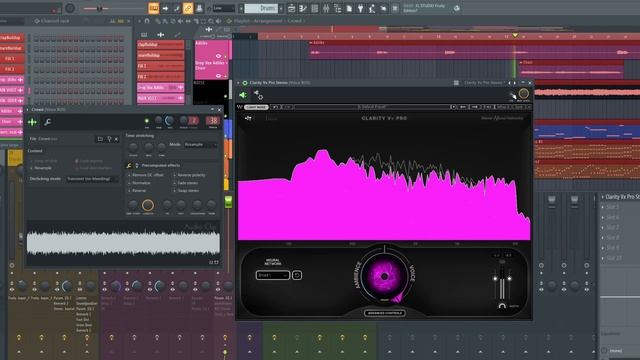The width and height of the screenshot is (640, 360).
Task: Click the green speaker icon in Clarity window
Action: pyautogui.click(x=243, y=95)
